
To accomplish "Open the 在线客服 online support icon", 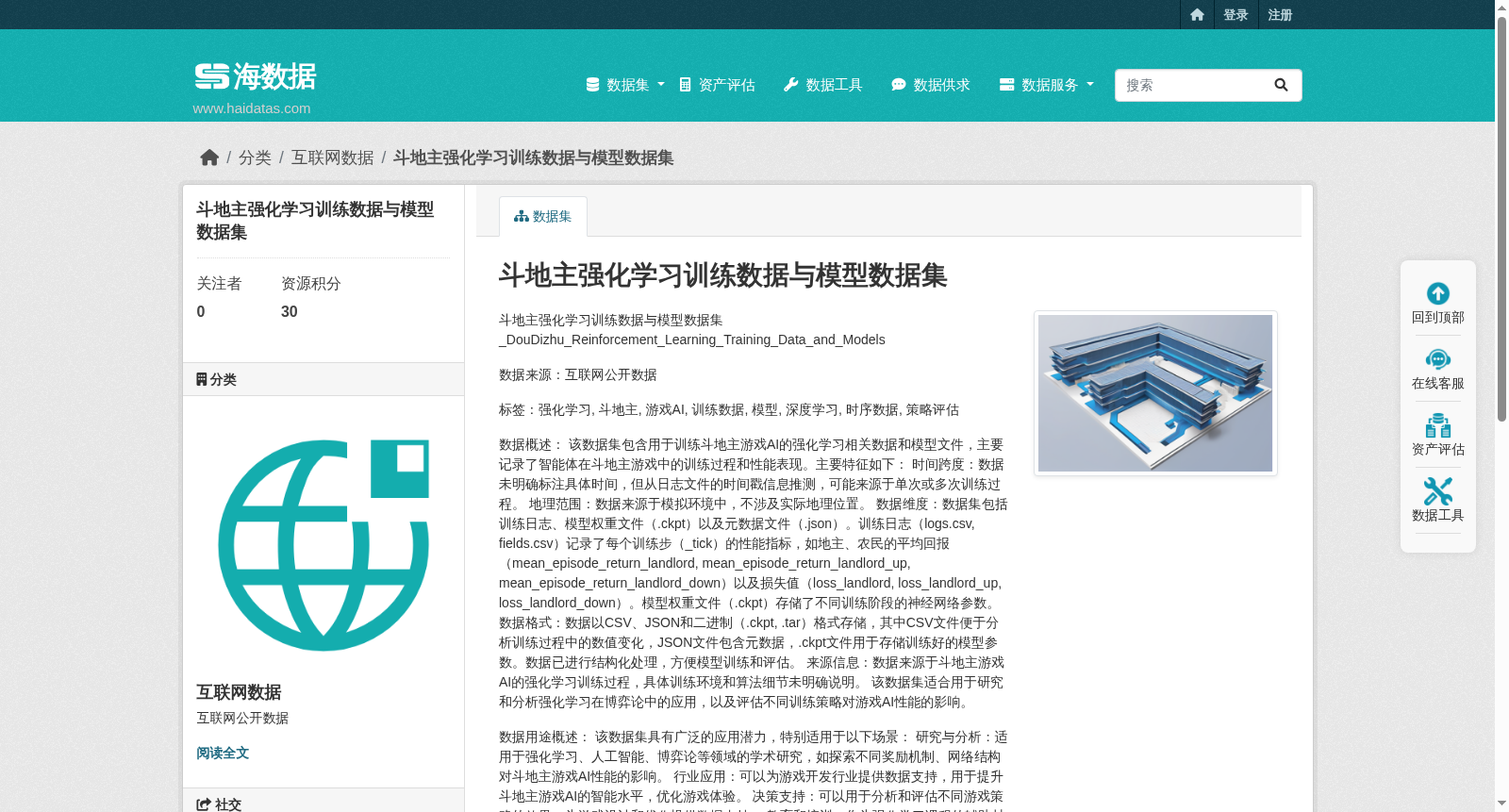I will coord(1438,359).
